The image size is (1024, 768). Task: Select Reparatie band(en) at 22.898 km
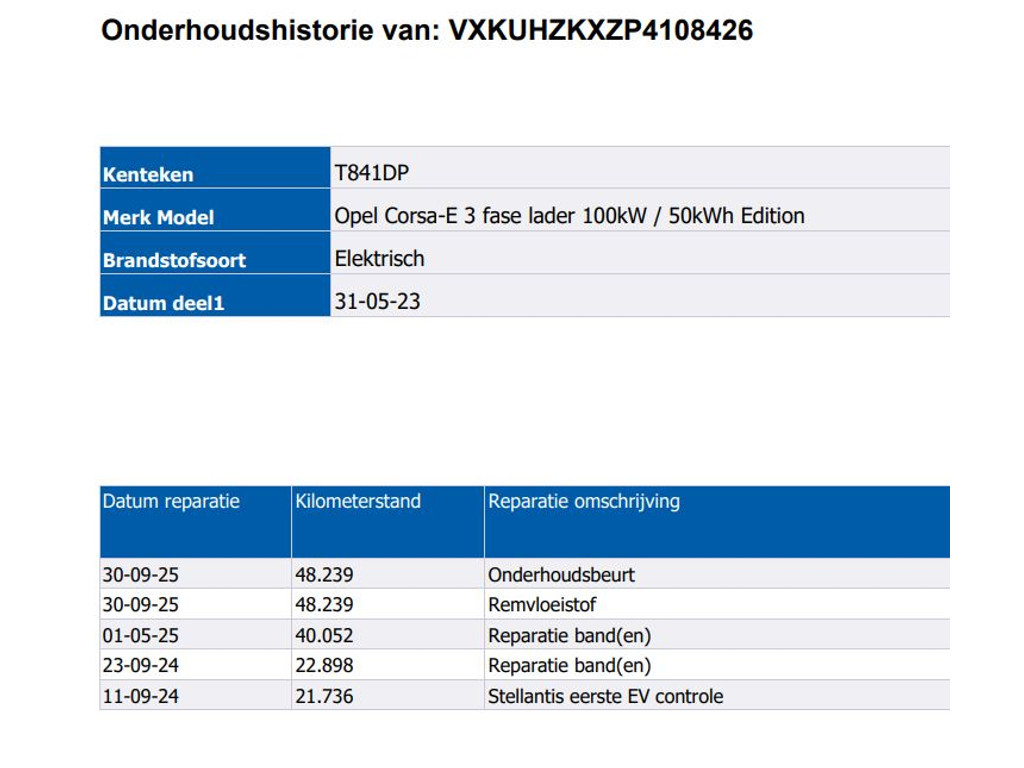pos(569,665)
